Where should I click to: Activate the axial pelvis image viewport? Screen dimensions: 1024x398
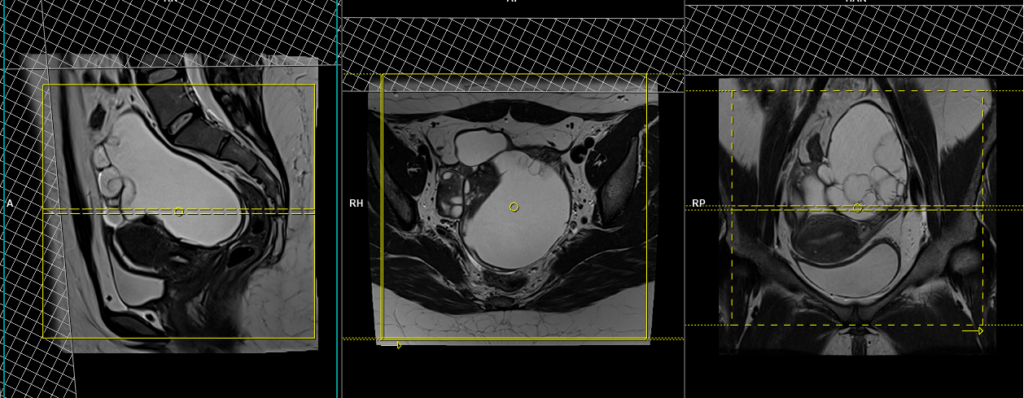tap(513, 199)
